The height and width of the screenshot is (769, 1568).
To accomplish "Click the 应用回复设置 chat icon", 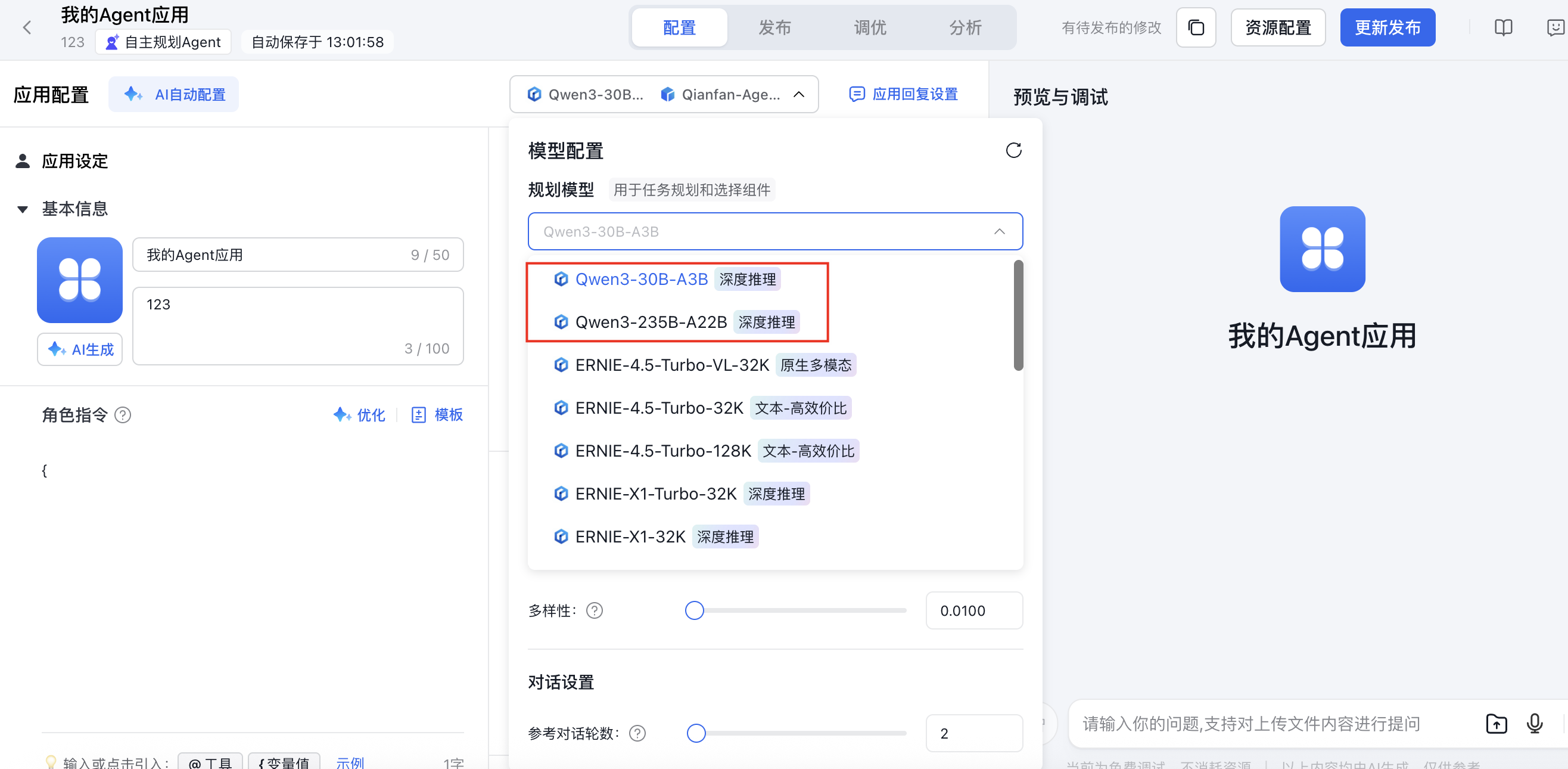I will click(857, 94).
